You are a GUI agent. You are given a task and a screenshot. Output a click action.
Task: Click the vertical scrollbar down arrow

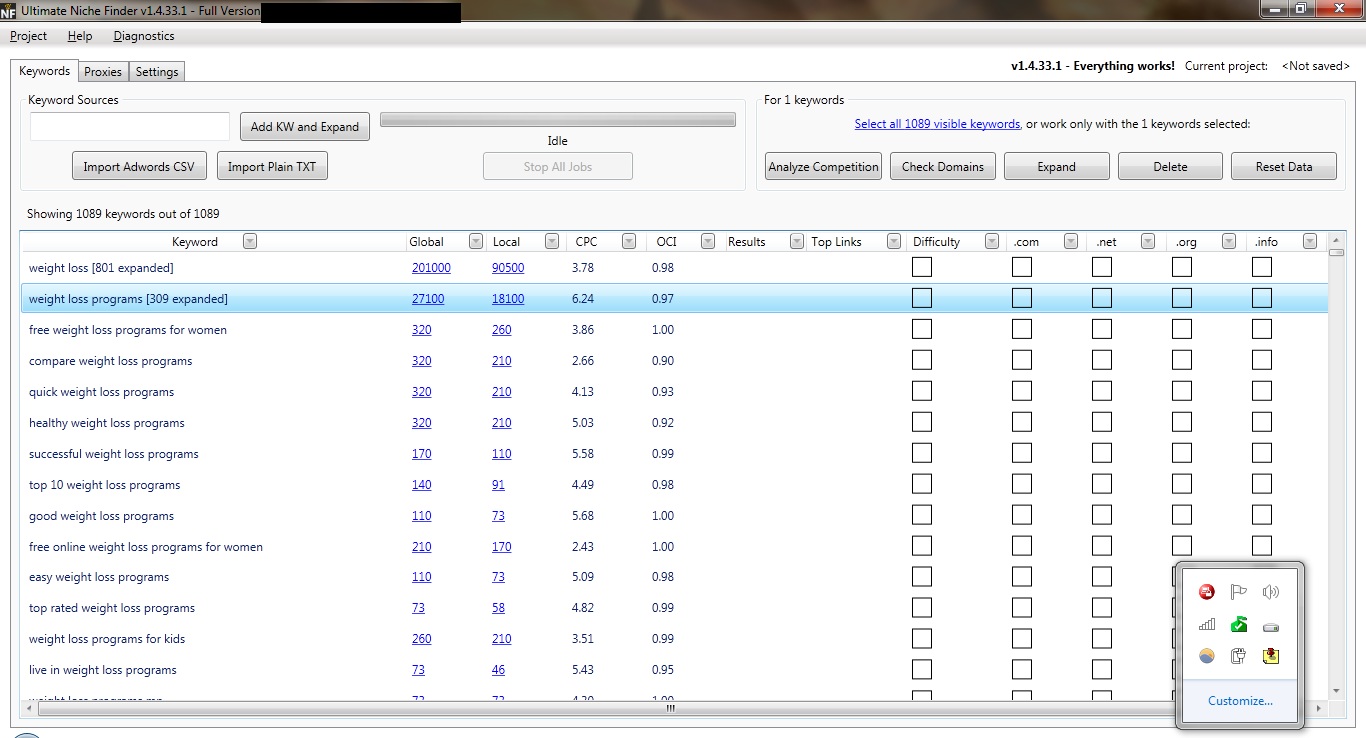click(1336, 690)
